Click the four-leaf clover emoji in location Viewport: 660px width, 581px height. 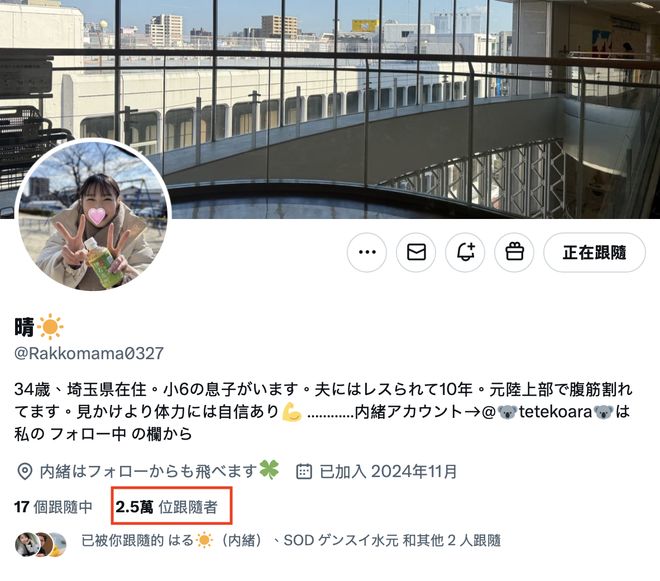coord(269,470)
